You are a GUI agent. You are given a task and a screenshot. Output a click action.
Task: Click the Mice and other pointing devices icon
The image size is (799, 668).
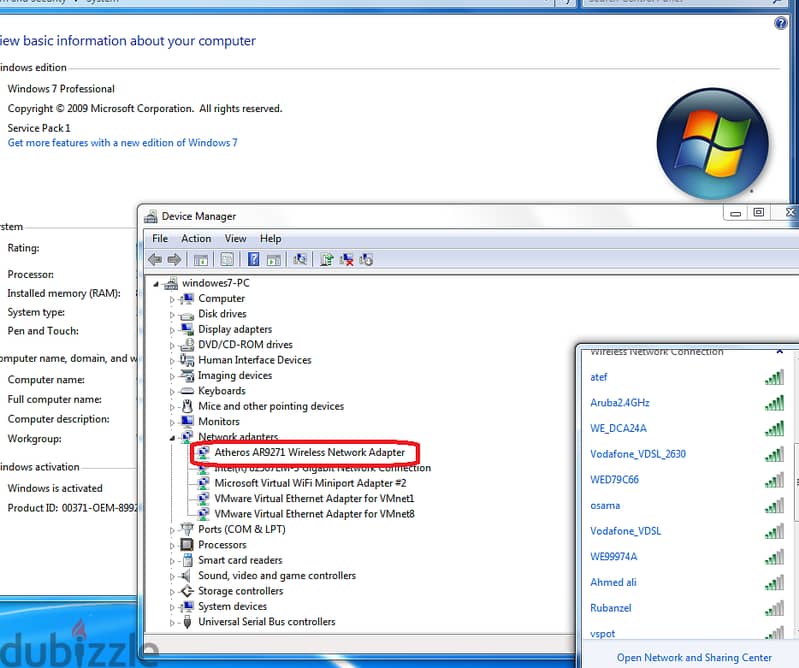click(x=187, y=406)
